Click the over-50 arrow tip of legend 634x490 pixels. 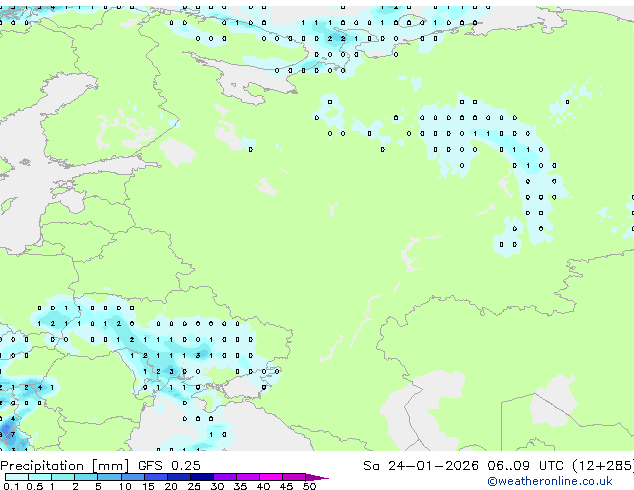317,477
